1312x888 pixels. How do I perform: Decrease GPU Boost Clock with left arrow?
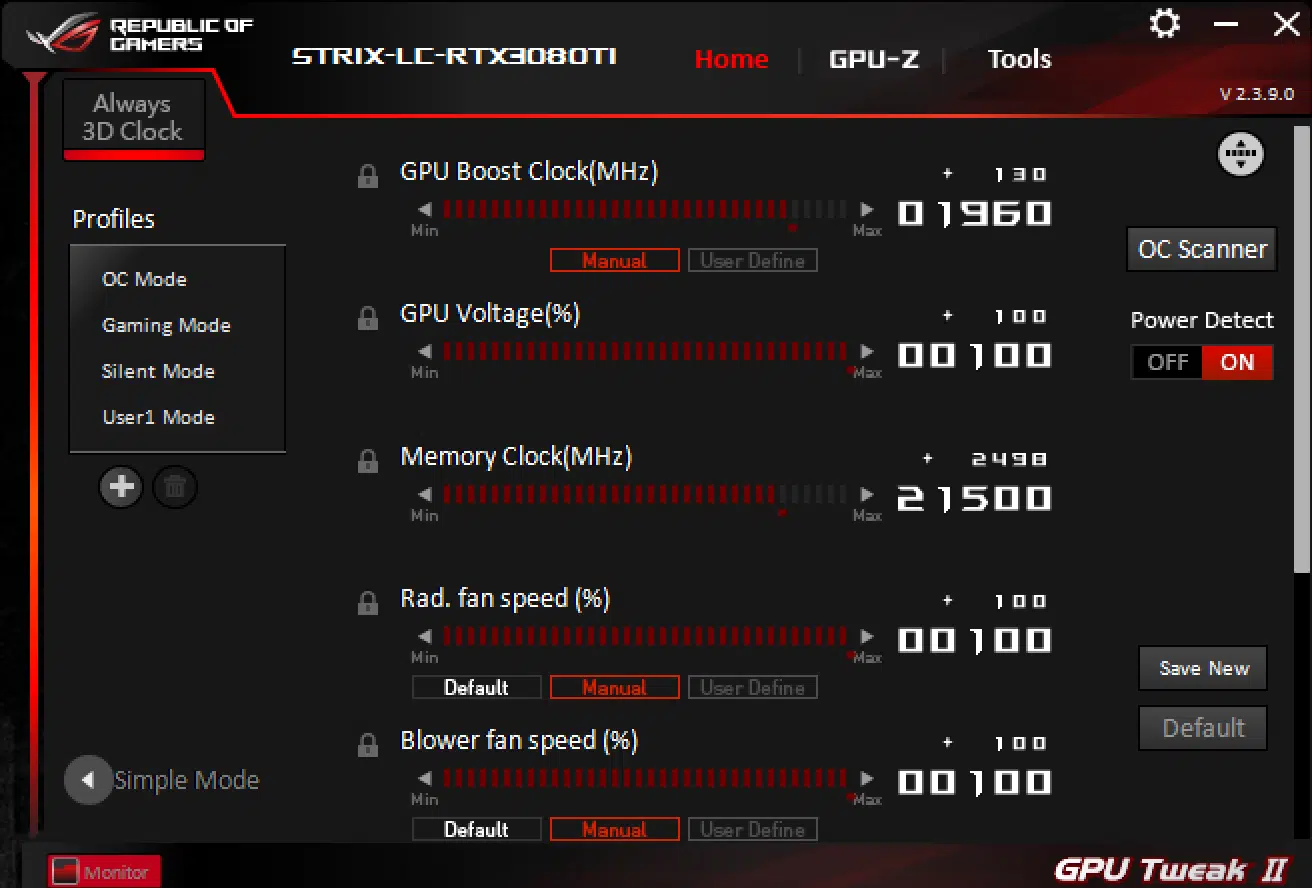click(x=425, y=210)
